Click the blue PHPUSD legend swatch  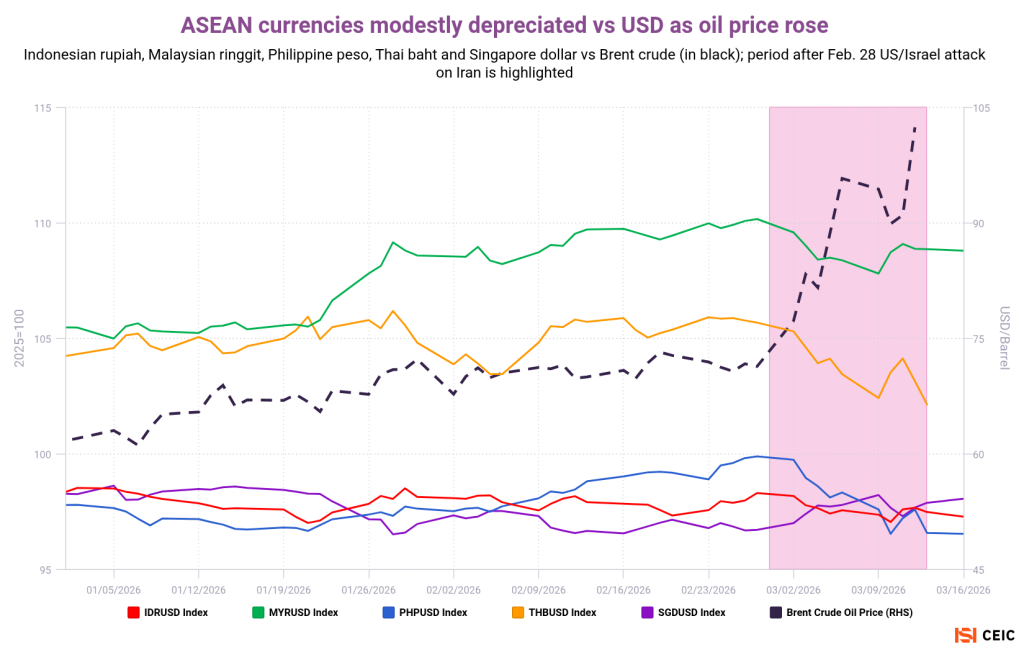tap(388, 612)
